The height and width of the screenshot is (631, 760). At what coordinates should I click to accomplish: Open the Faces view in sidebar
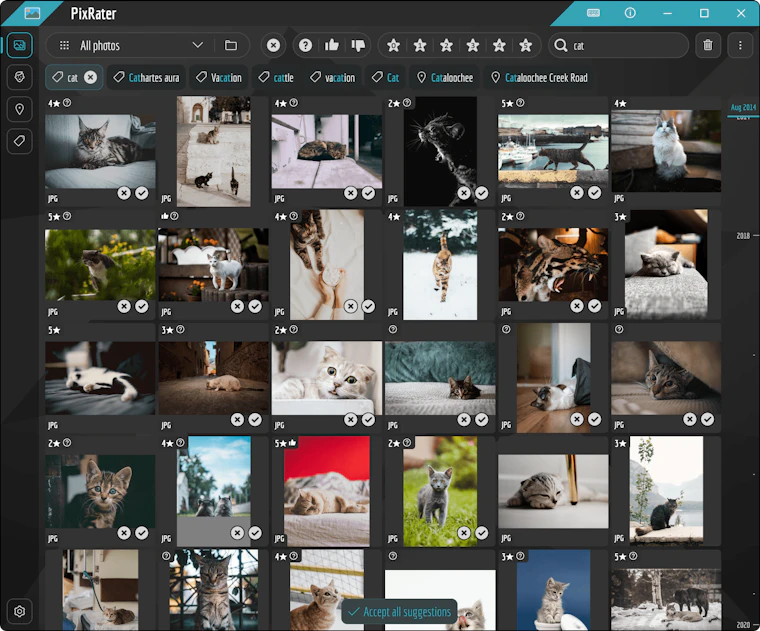(19, 77)
